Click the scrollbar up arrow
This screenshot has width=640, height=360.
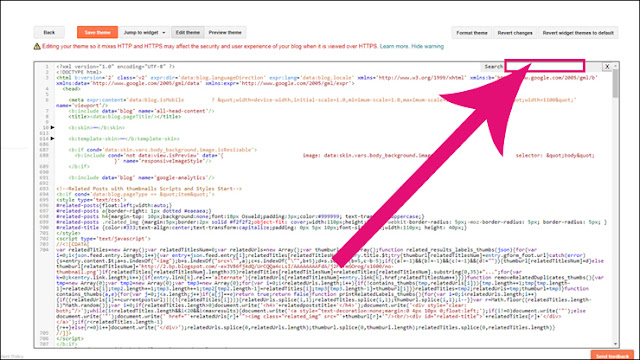coord(616,66)
